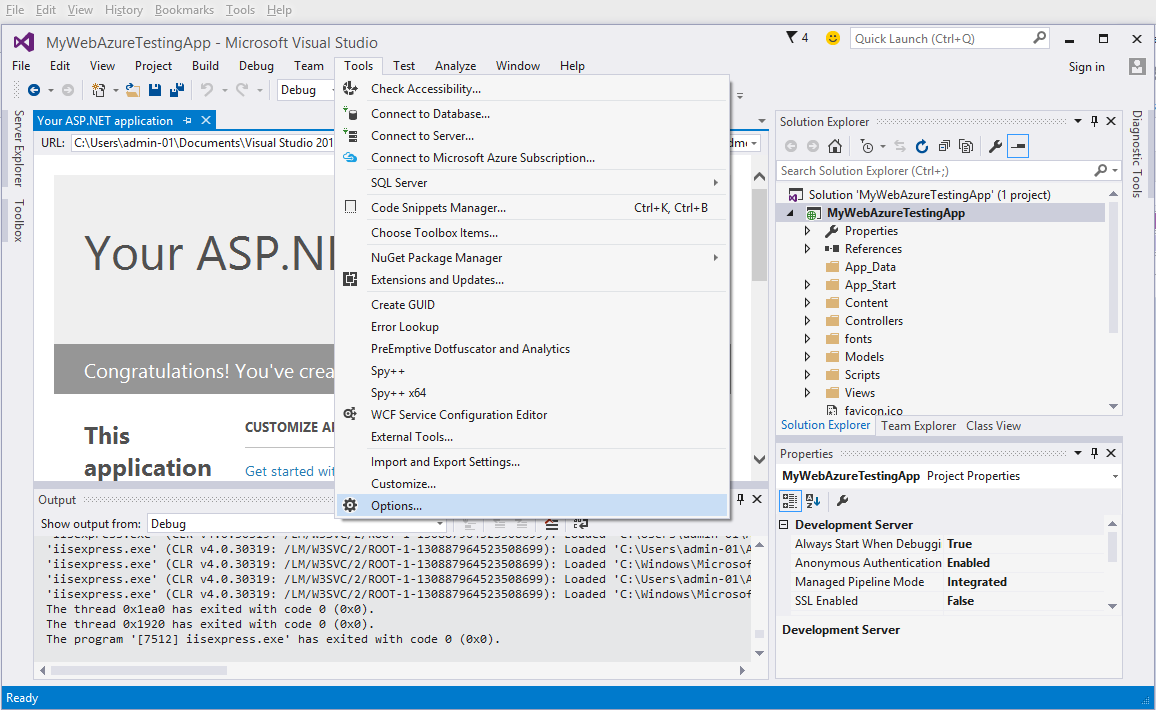Viewport: 1156px width, 710px height.
Task: Expand the Properties node in Solution Explorer
Action: (x=807, y=231)
